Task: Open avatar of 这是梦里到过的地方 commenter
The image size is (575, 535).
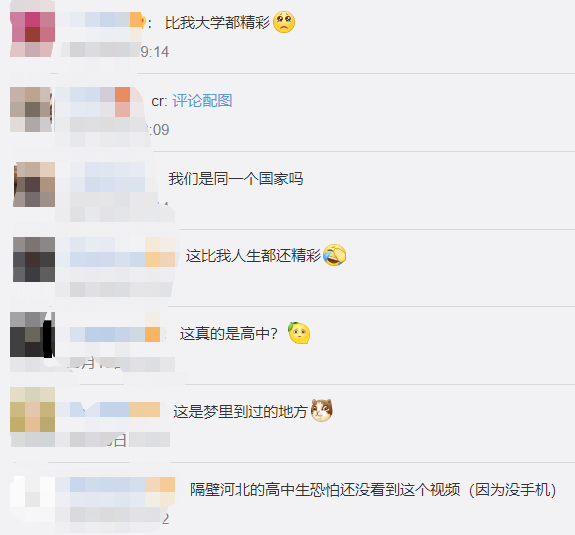Action: [x=33, y=410]
